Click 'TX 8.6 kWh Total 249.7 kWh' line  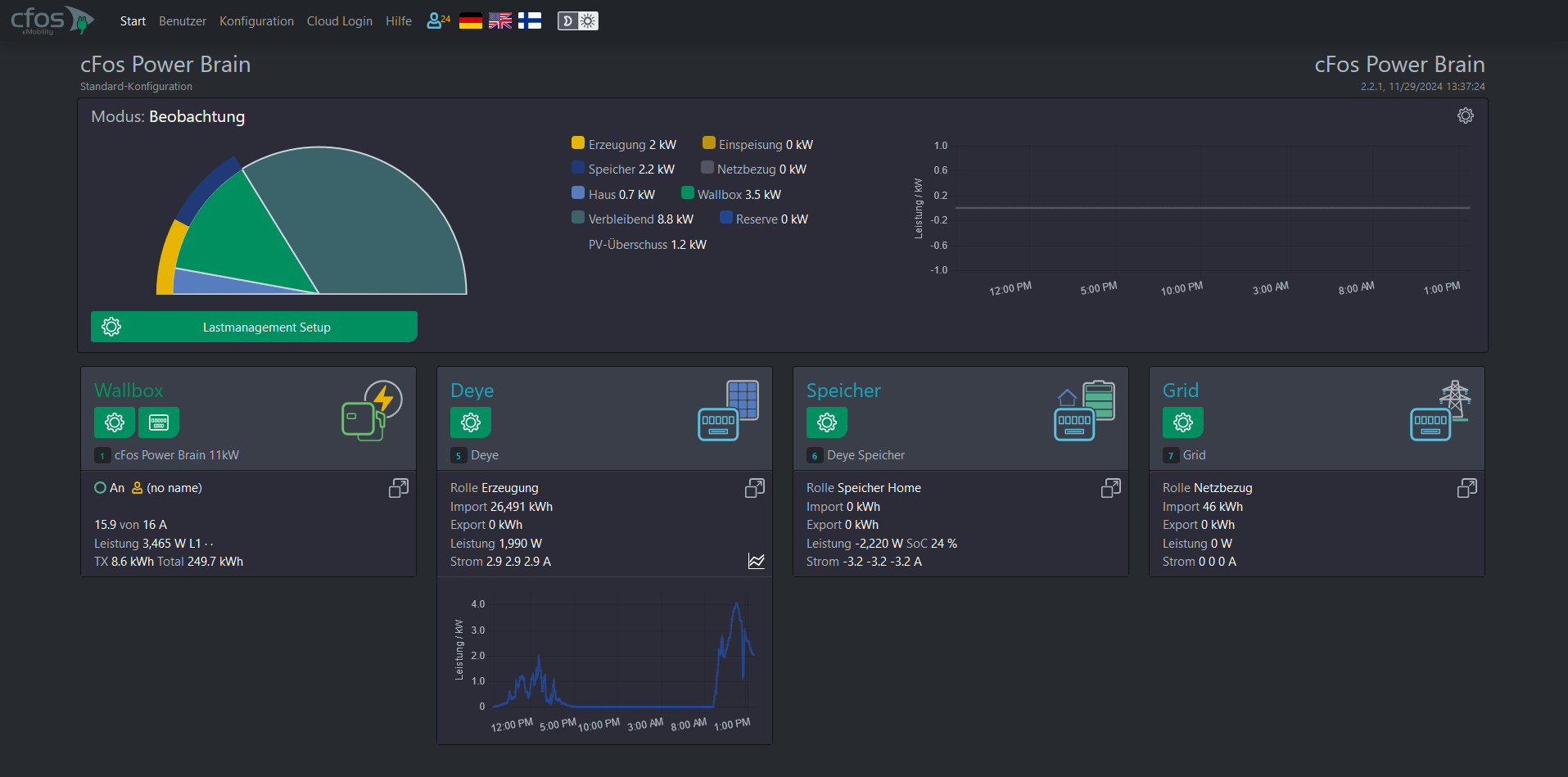click(x=169, y=562)
